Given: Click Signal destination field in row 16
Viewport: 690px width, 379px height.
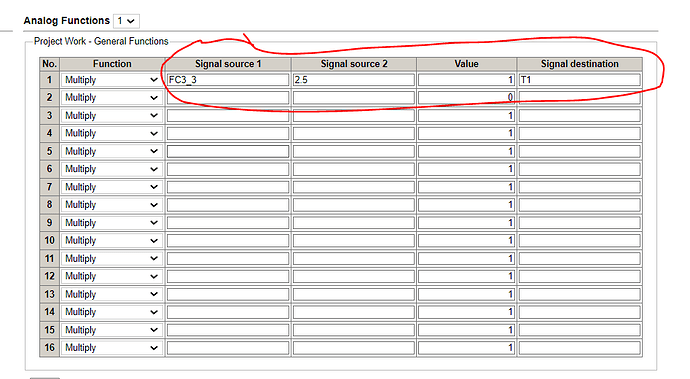Looking at the screenshot, I should pyautogui.click(x=579, y=348).
